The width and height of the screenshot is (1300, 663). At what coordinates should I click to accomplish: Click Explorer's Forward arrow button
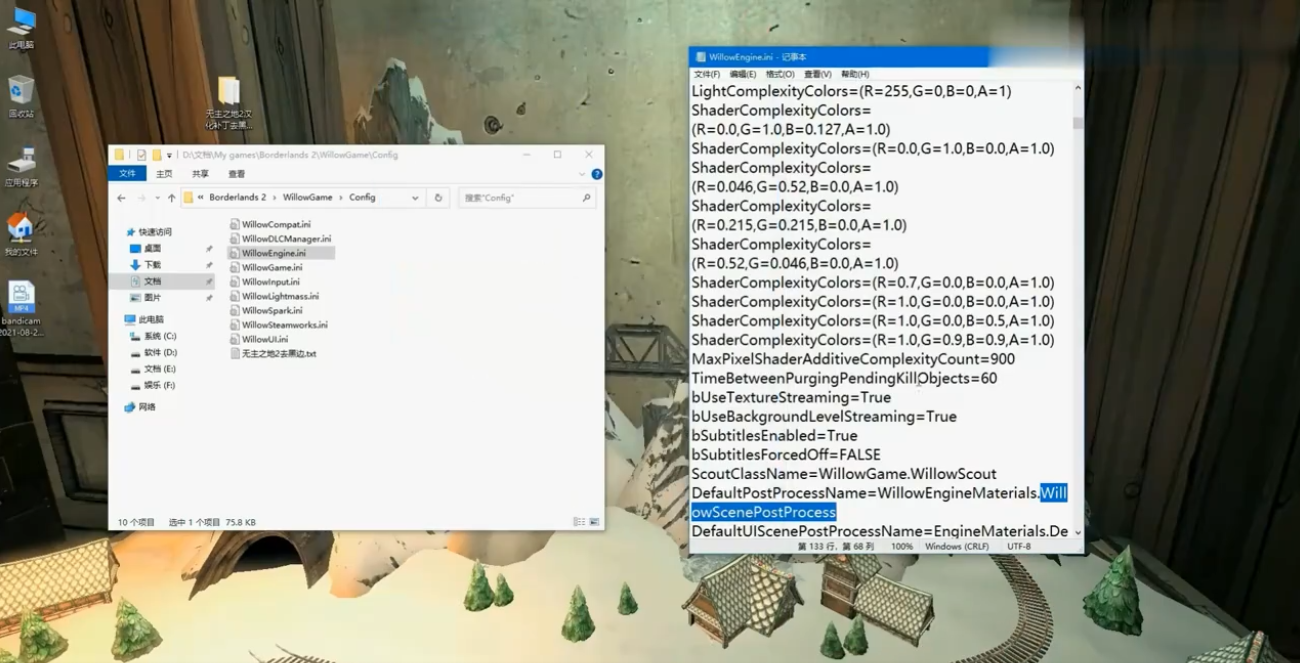pos(140,198)
